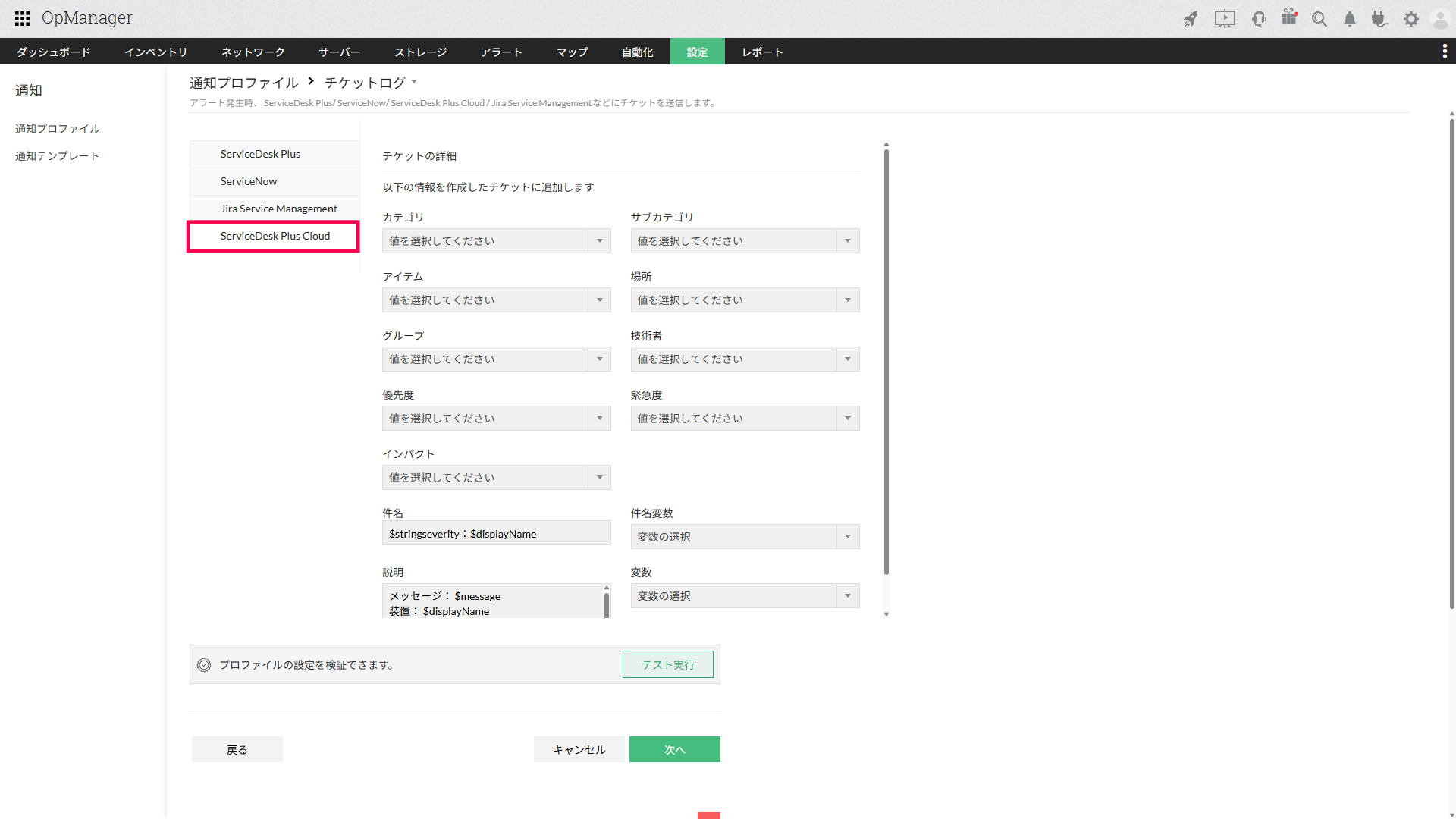Click the magnifier search icon
Image resolution: width=1456 pixels, height=819 pixels.
point(1319,19)
